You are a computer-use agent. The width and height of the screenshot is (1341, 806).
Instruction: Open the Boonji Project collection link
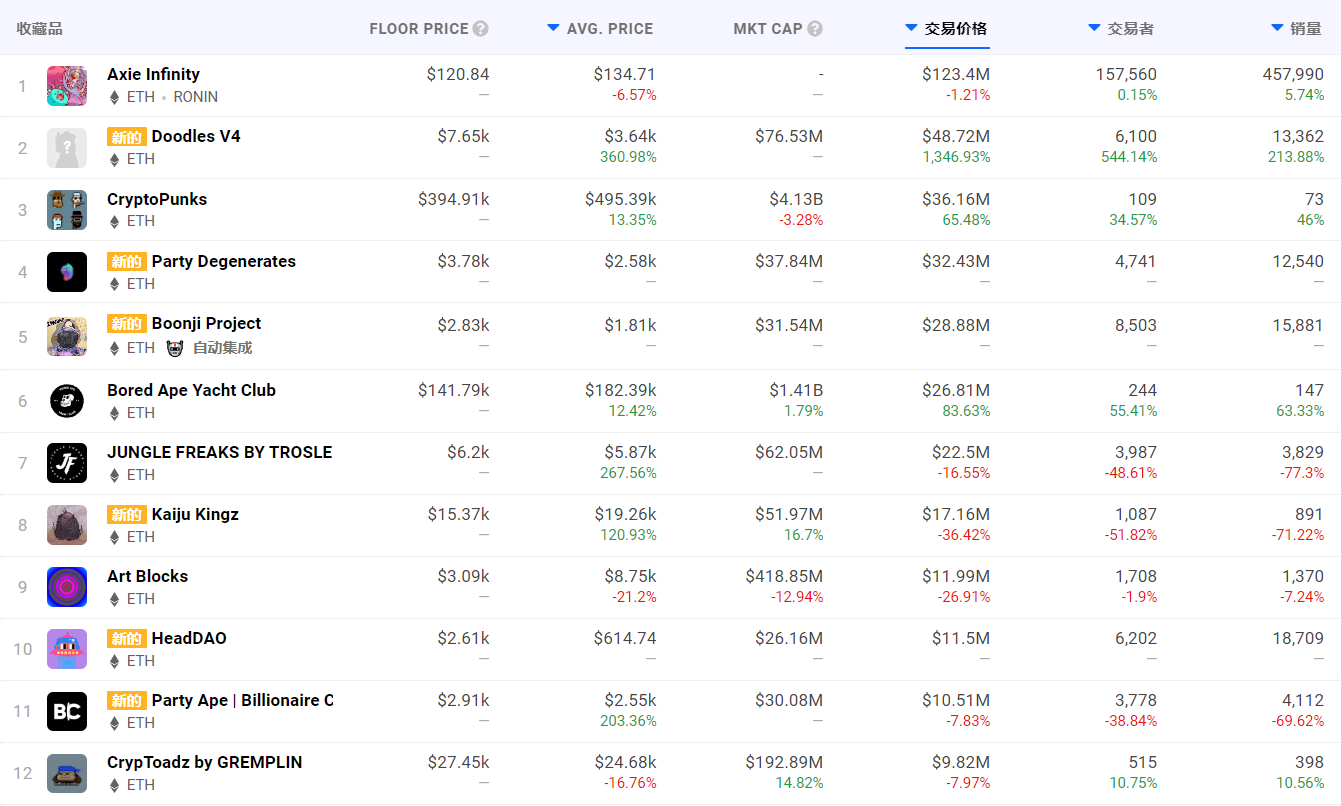tap(207, 323)
